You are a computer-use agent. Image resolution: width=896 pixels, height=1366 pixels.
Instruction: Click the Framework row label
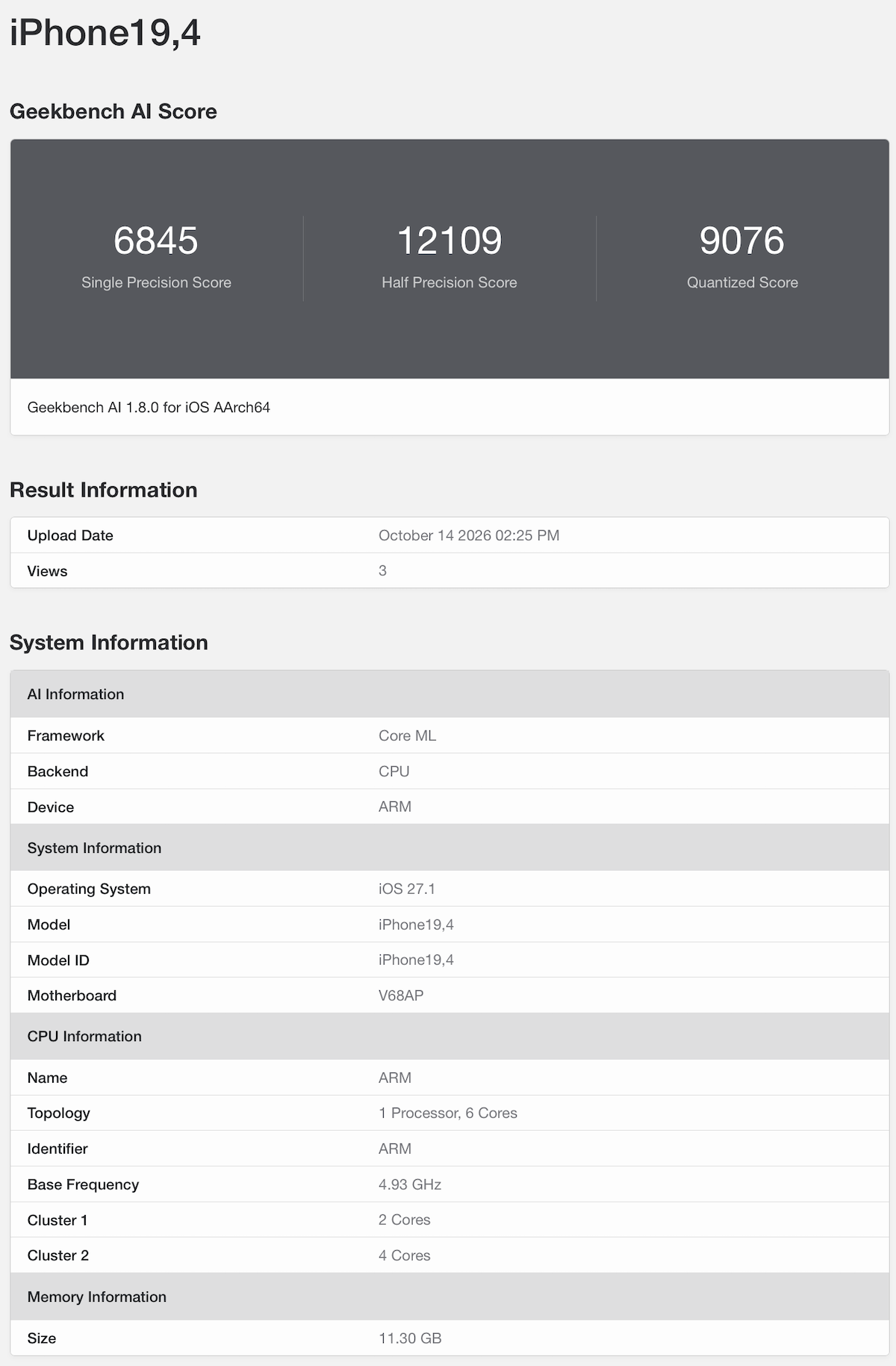point(66,736)
